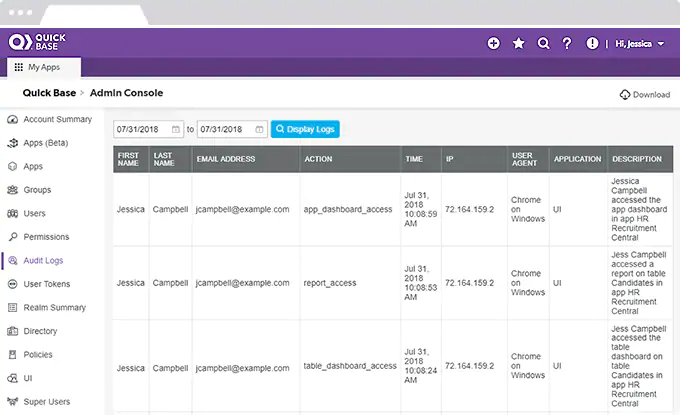Click the start date input field
This screenshot has width=680, height=415.
[148, 129]
